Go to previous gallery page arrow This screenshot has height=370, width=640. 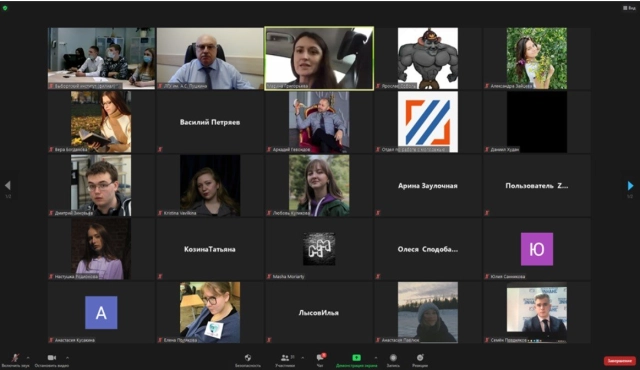pos(8,186)
